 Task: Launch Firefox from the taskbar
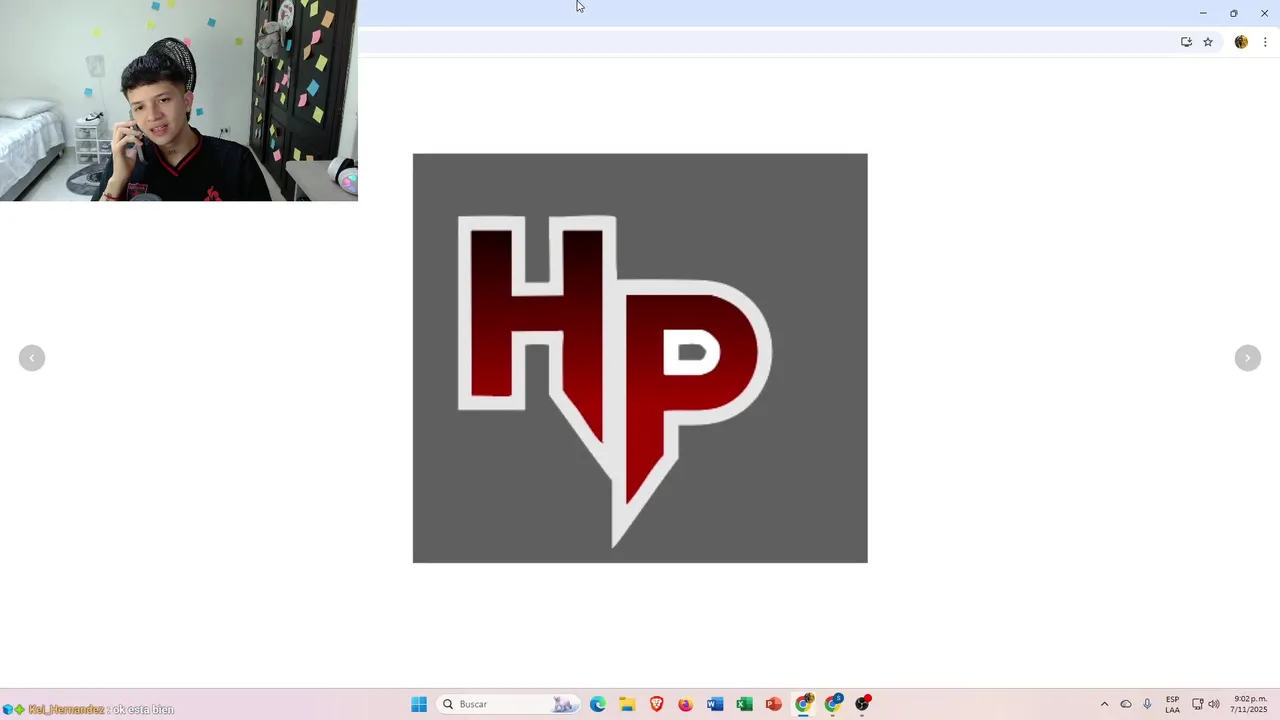coord(685,704)
